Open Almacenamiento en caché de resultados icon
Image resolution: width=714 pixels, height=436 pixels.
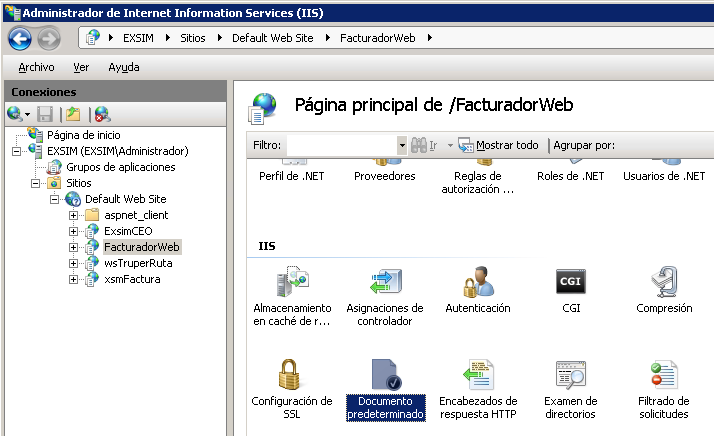[292, 282]
